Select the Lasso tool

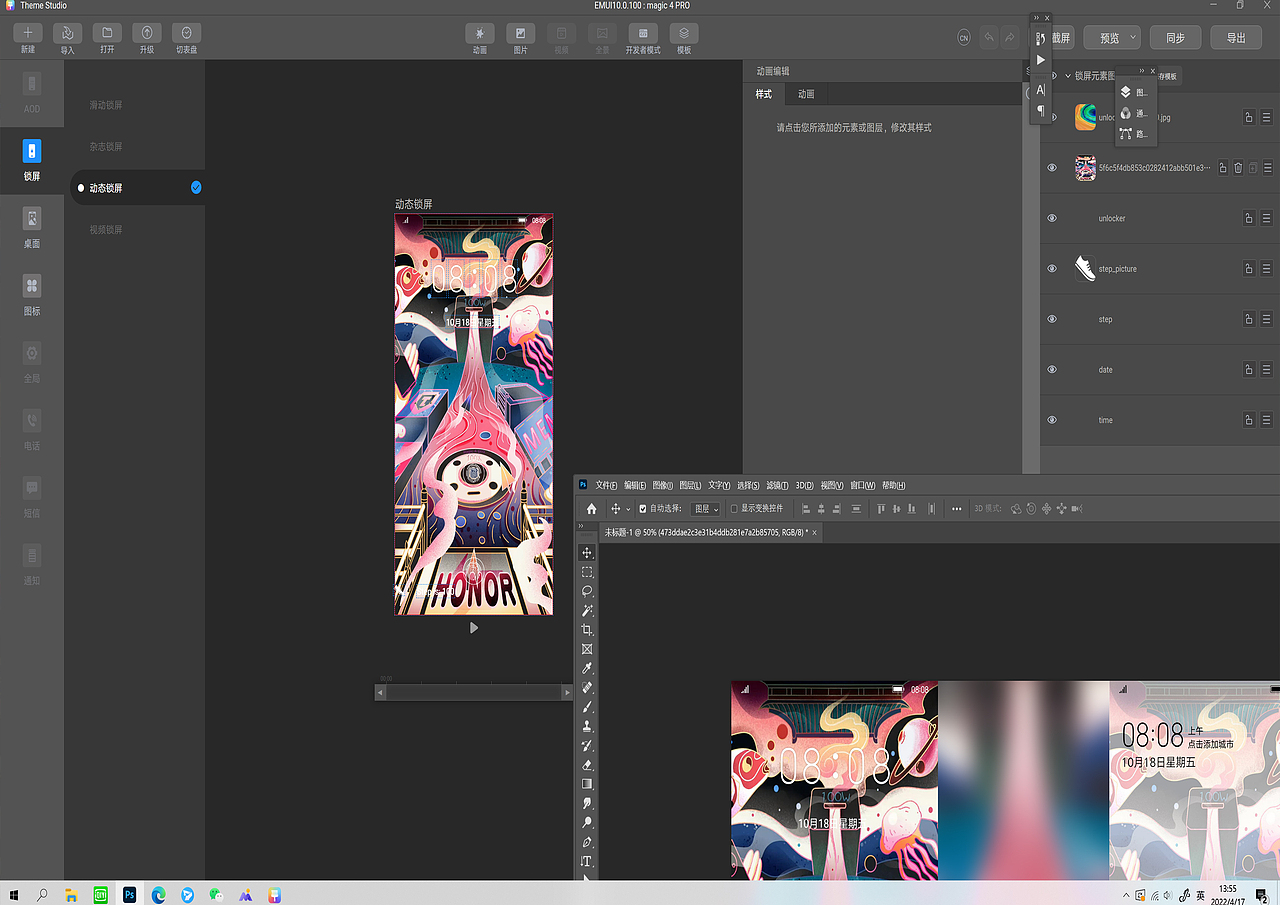pos(587,591)
